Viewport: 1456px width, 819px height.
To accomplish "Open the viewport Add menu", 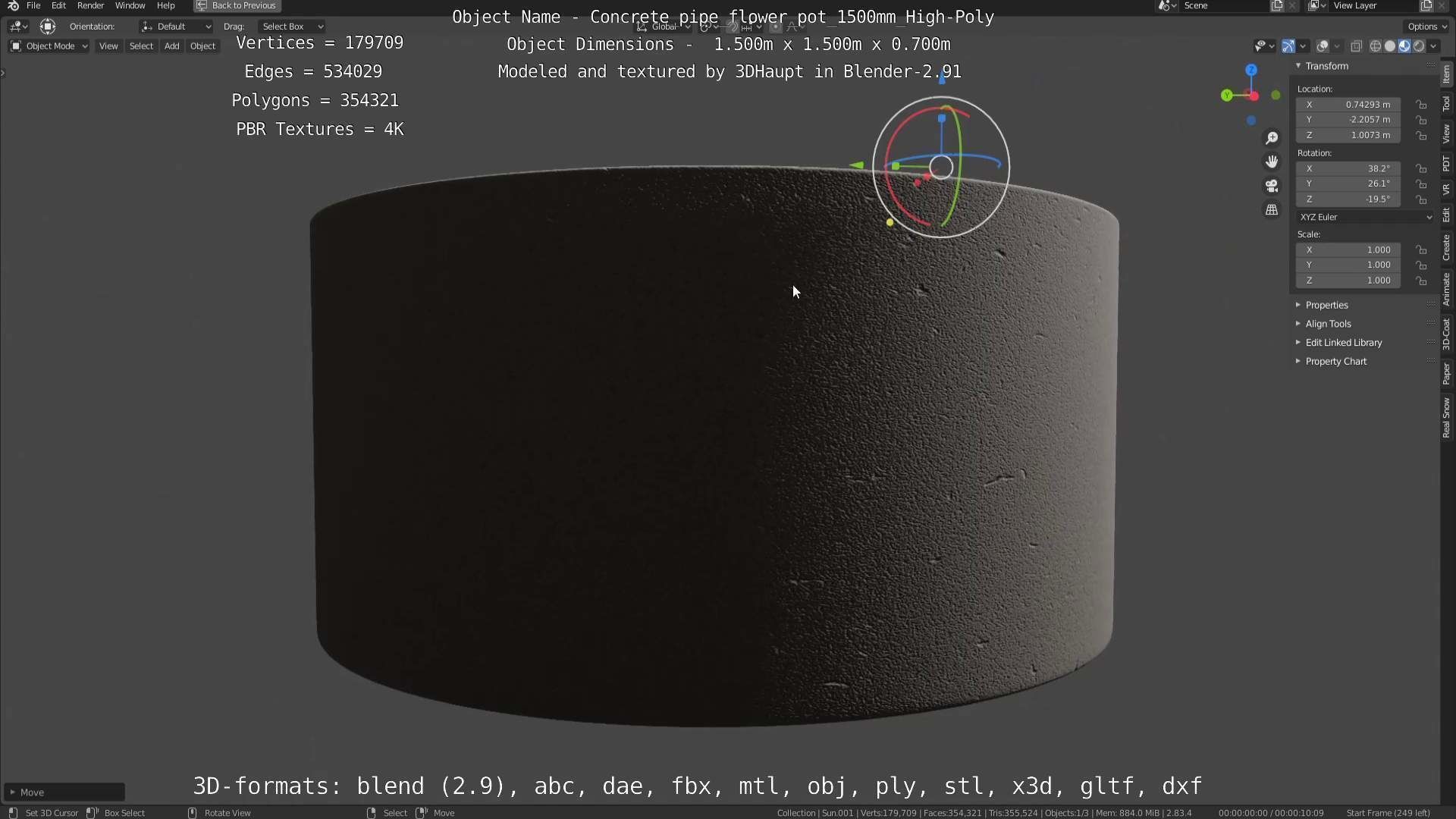I will [x=172, y=46].
